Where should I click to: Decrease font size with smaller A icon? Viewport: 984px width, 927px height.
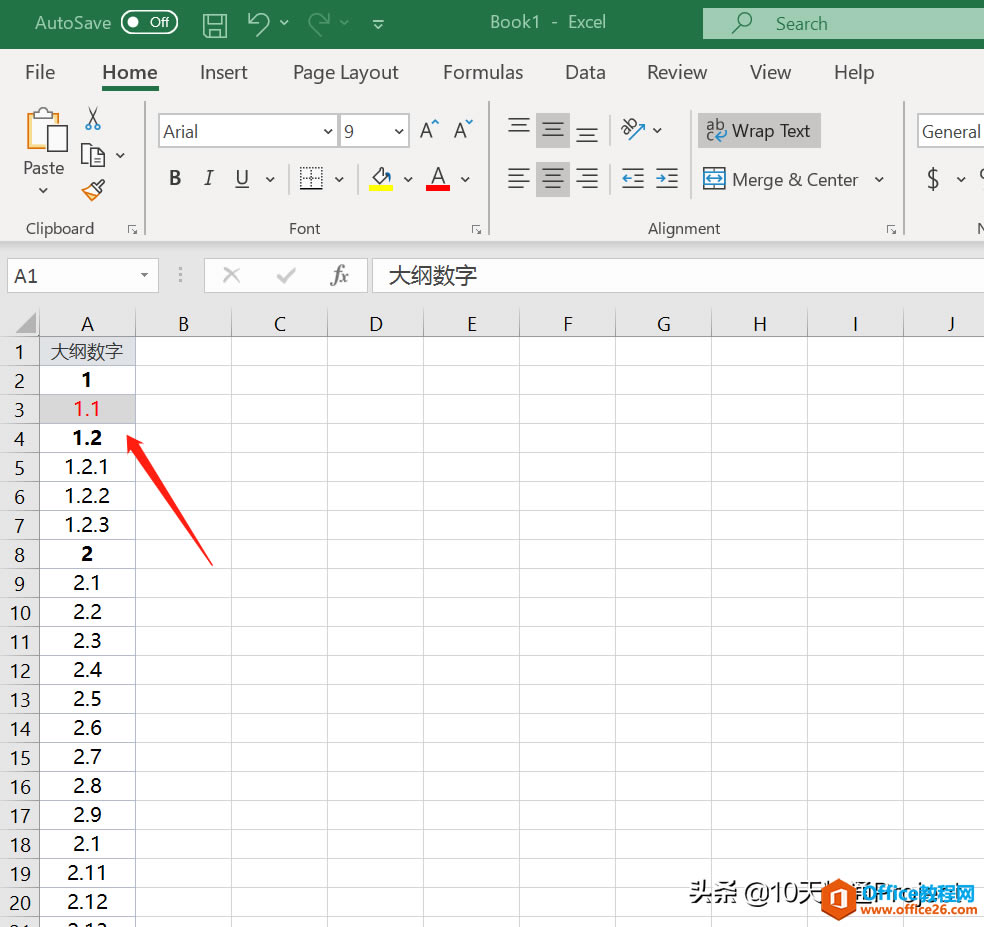(463, 130)
